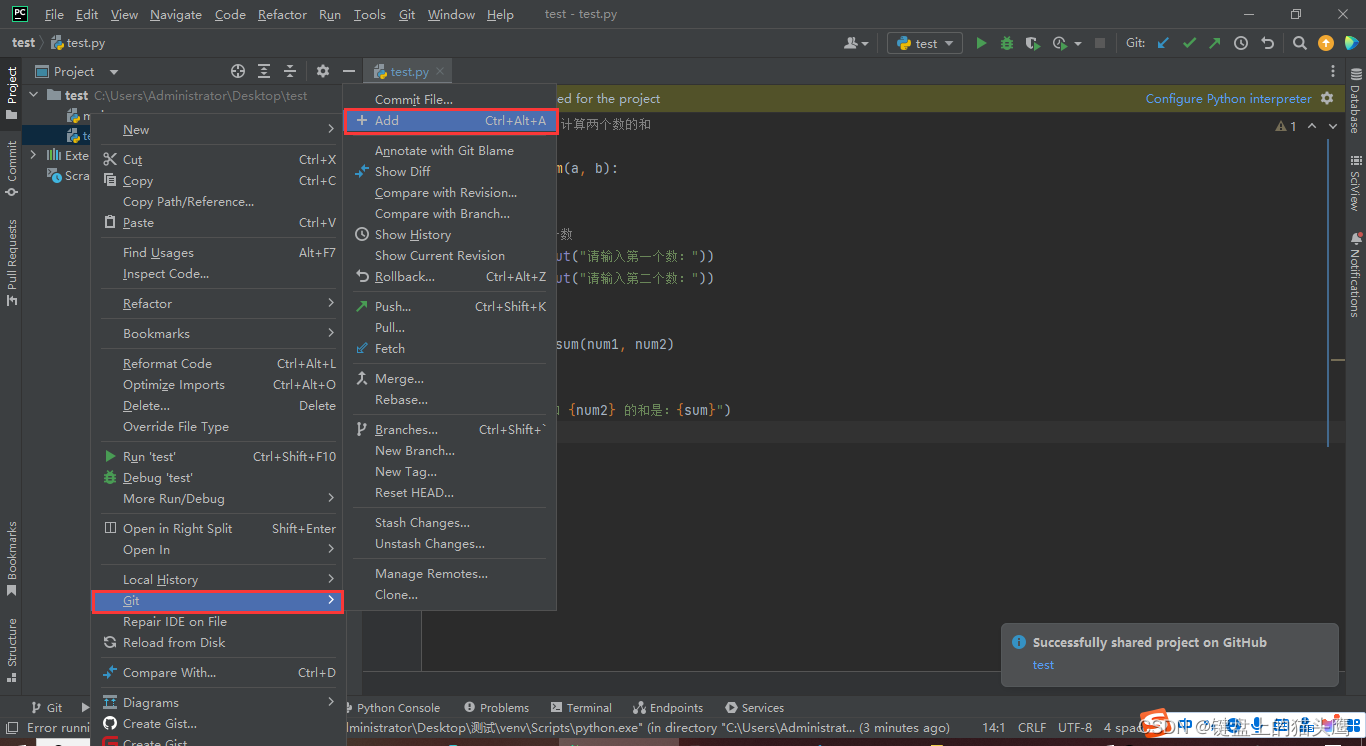Click the Configure Python interpreter link

point(1228,98)
